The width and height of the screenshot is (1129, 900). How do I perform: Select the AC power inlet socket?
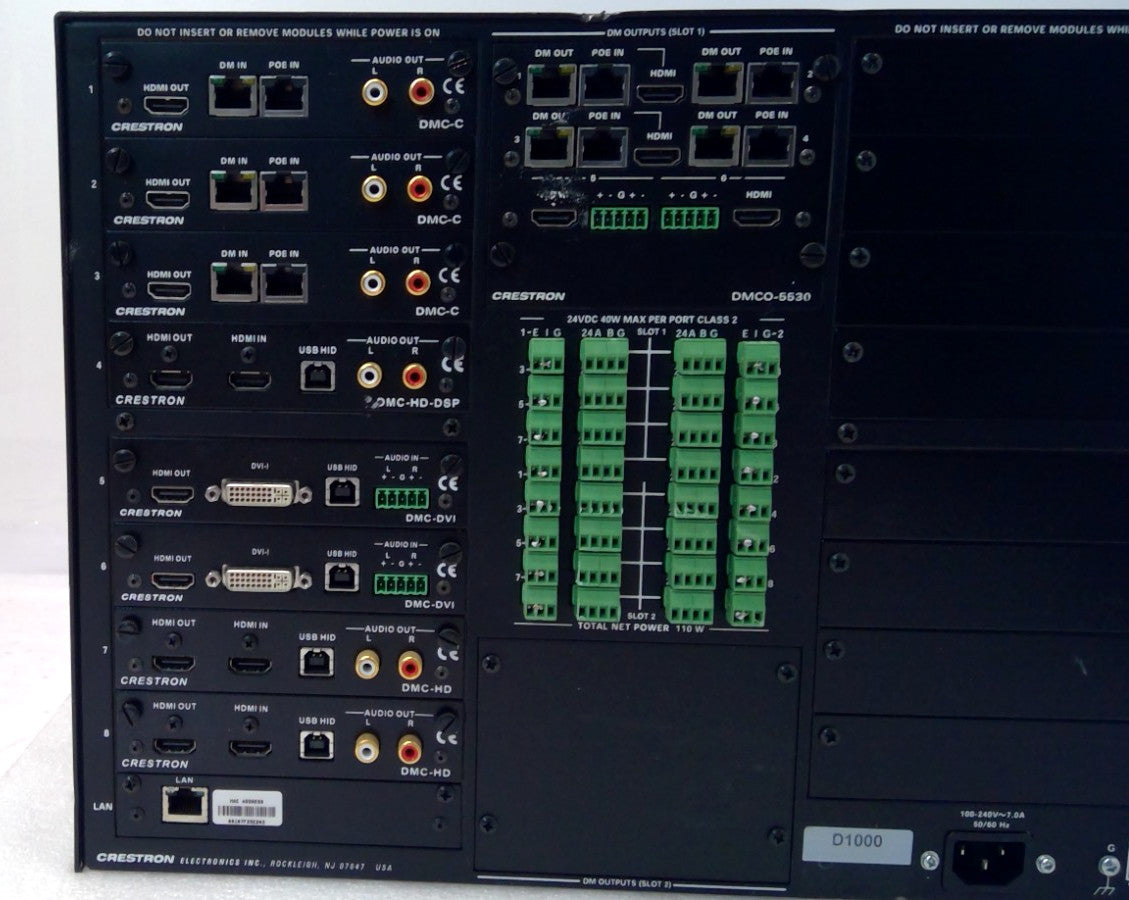[988, 861]
